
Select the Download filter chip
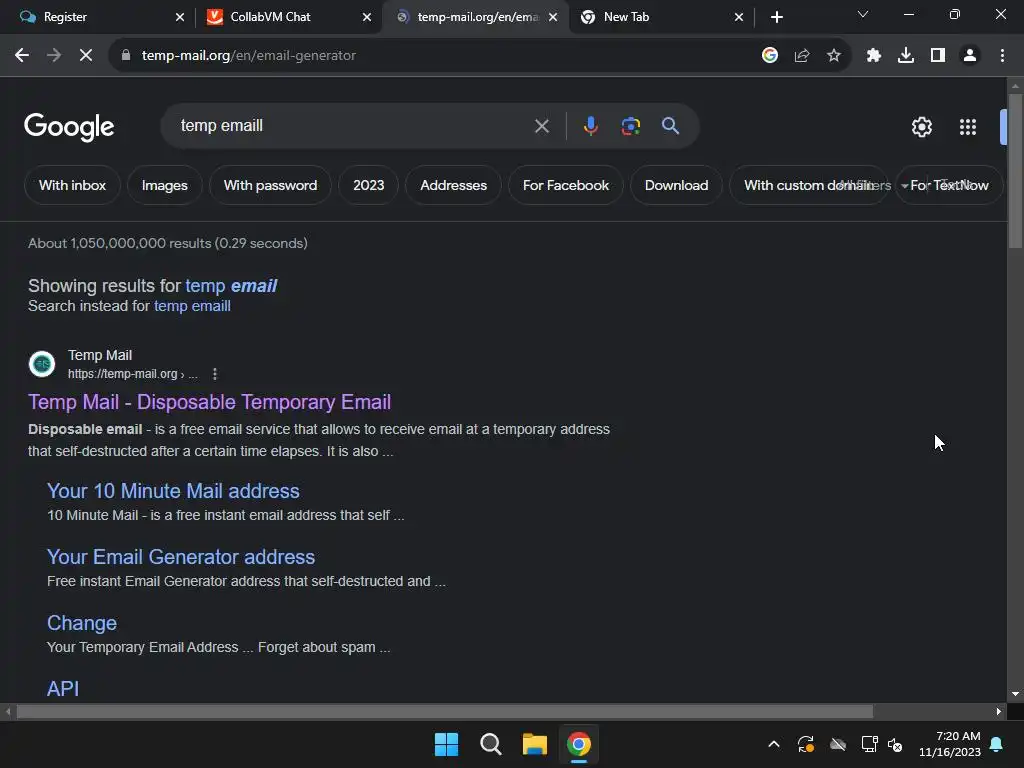tap(677, 185)
